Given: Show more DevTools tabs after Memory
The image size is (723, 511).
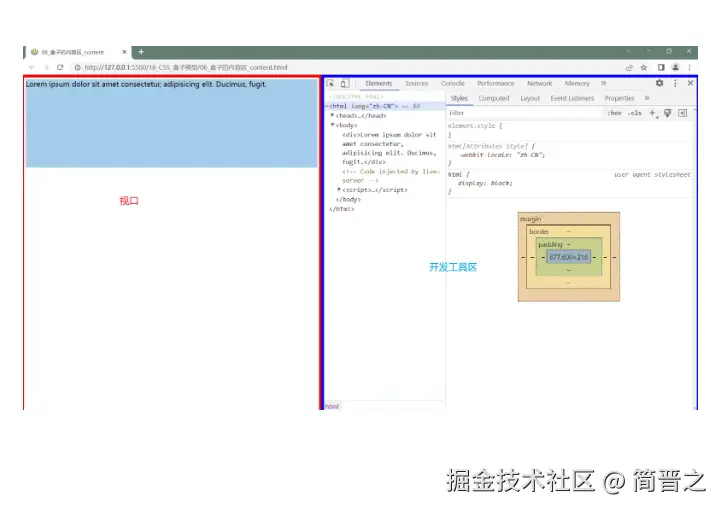Looking at the screenshot, I should pyautogui.click(x=604, y=83).
